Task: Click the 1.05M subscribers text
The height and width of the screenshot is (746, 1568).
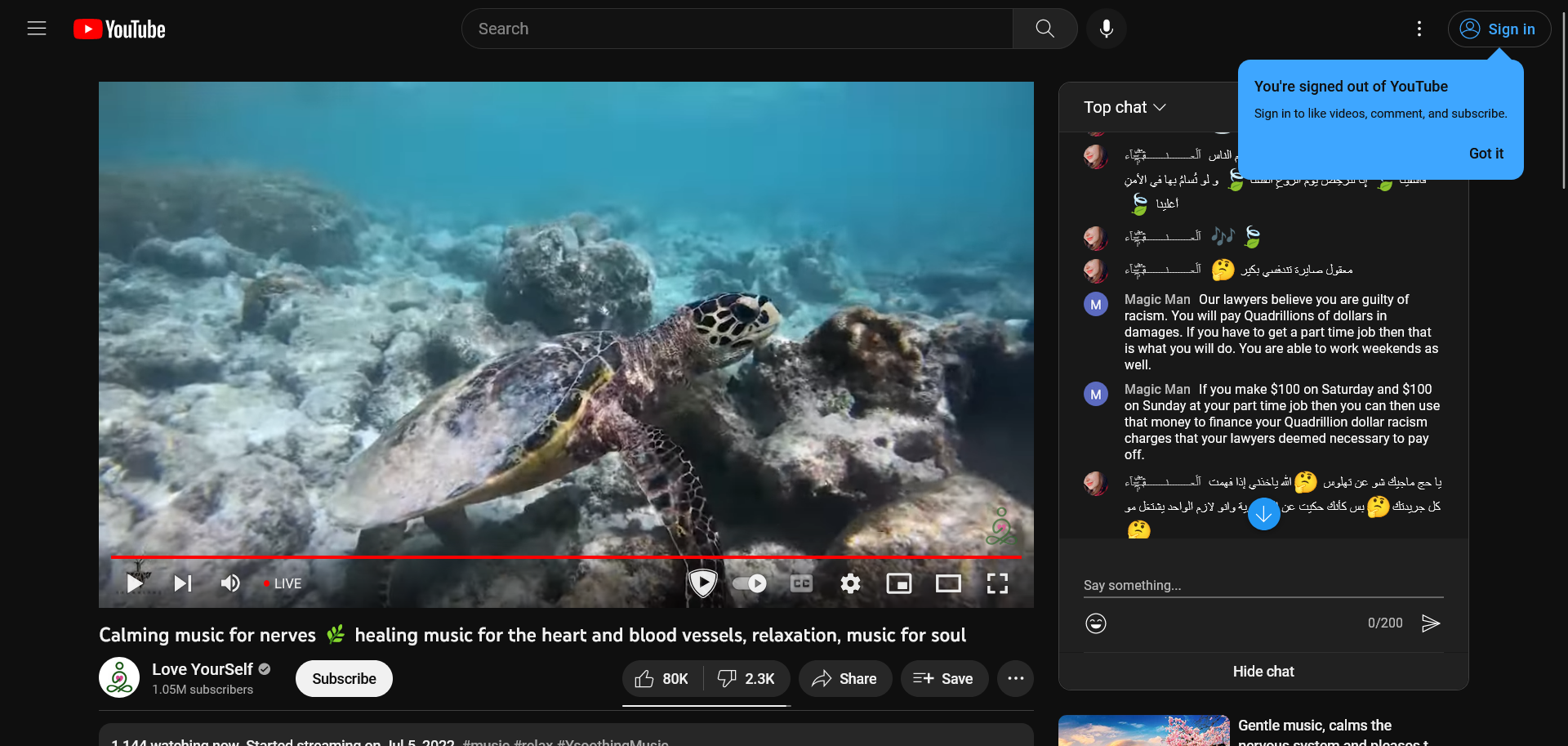Action: click(x=203, y=690)
